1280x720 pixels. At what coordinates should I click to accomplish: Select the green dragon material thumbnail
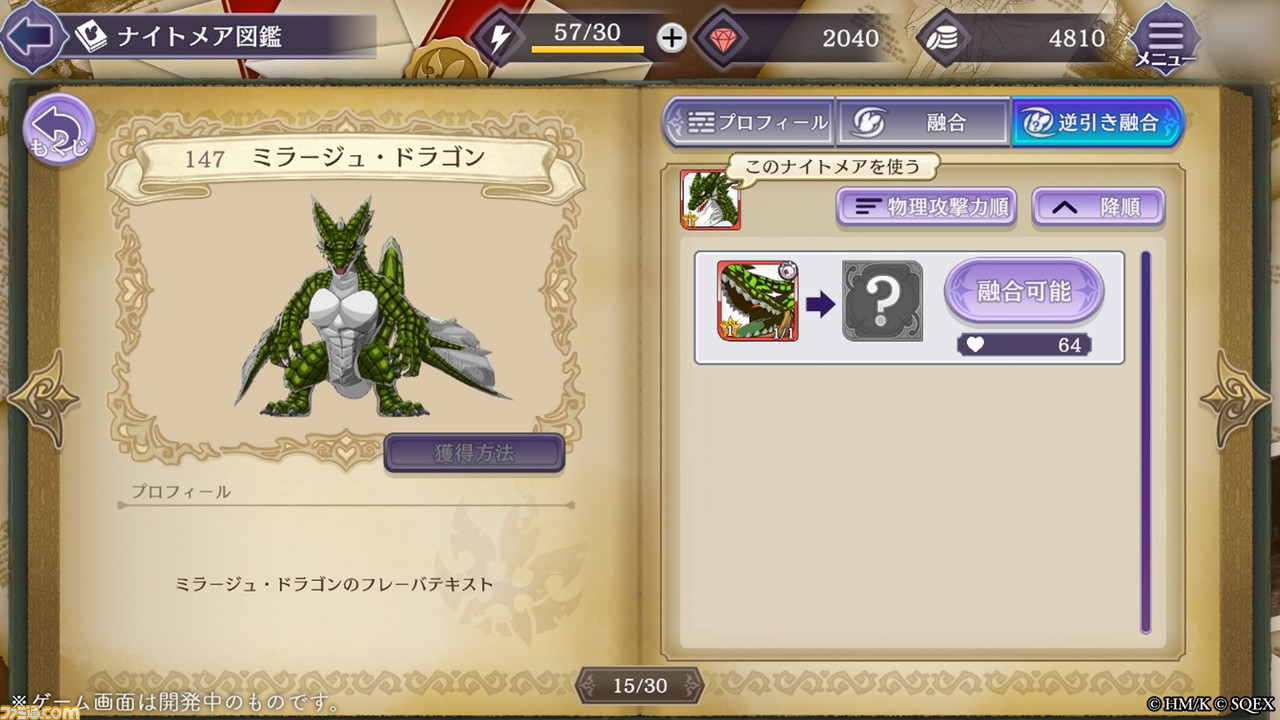[758, 301]
